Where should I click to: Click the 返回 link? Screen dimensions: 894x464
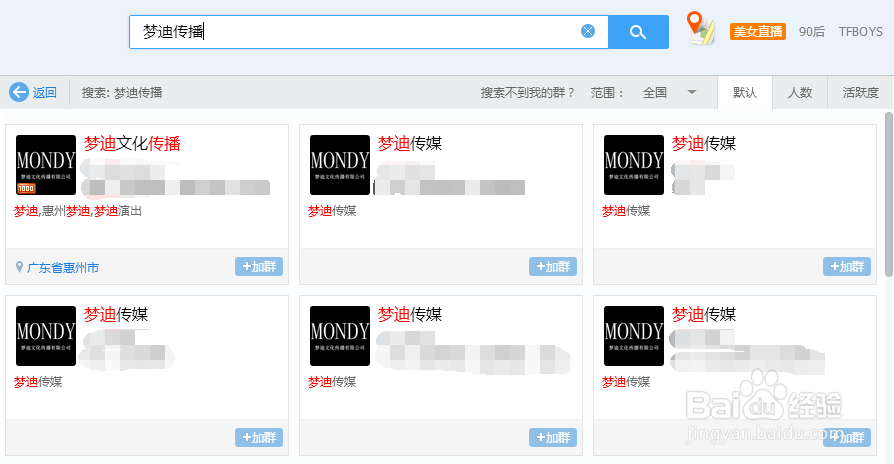pyautogui.click(x=44, y=92)
